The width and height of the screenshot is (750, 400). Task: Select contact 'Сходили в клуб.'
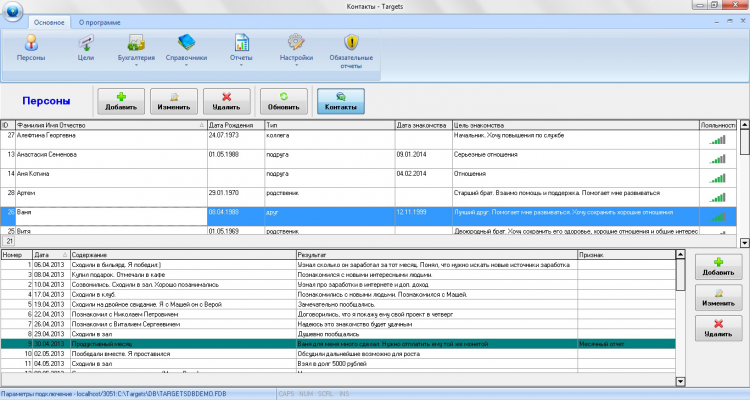[x=338, y=294]
